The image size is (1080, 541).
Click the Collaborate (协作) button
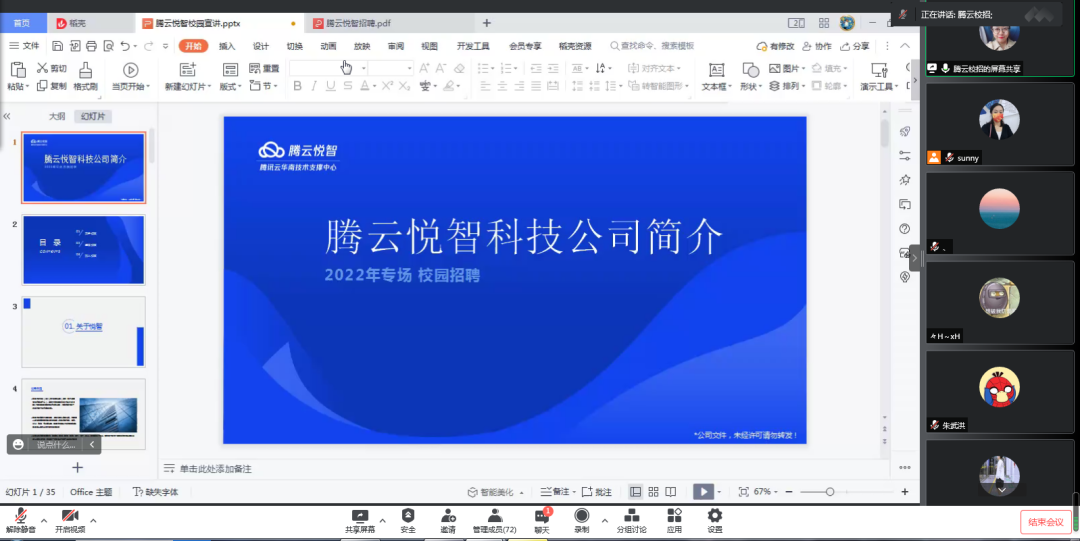coord(817,46)
